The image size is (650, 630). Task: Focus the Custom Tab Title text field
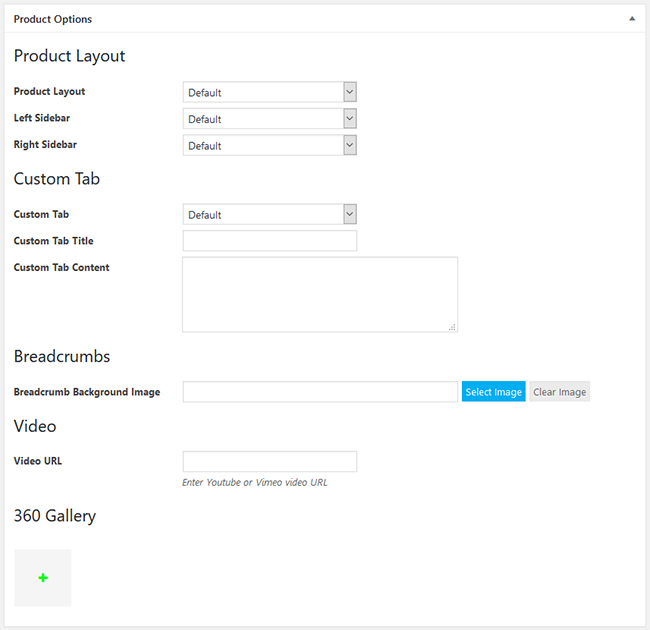pos(269,241)
